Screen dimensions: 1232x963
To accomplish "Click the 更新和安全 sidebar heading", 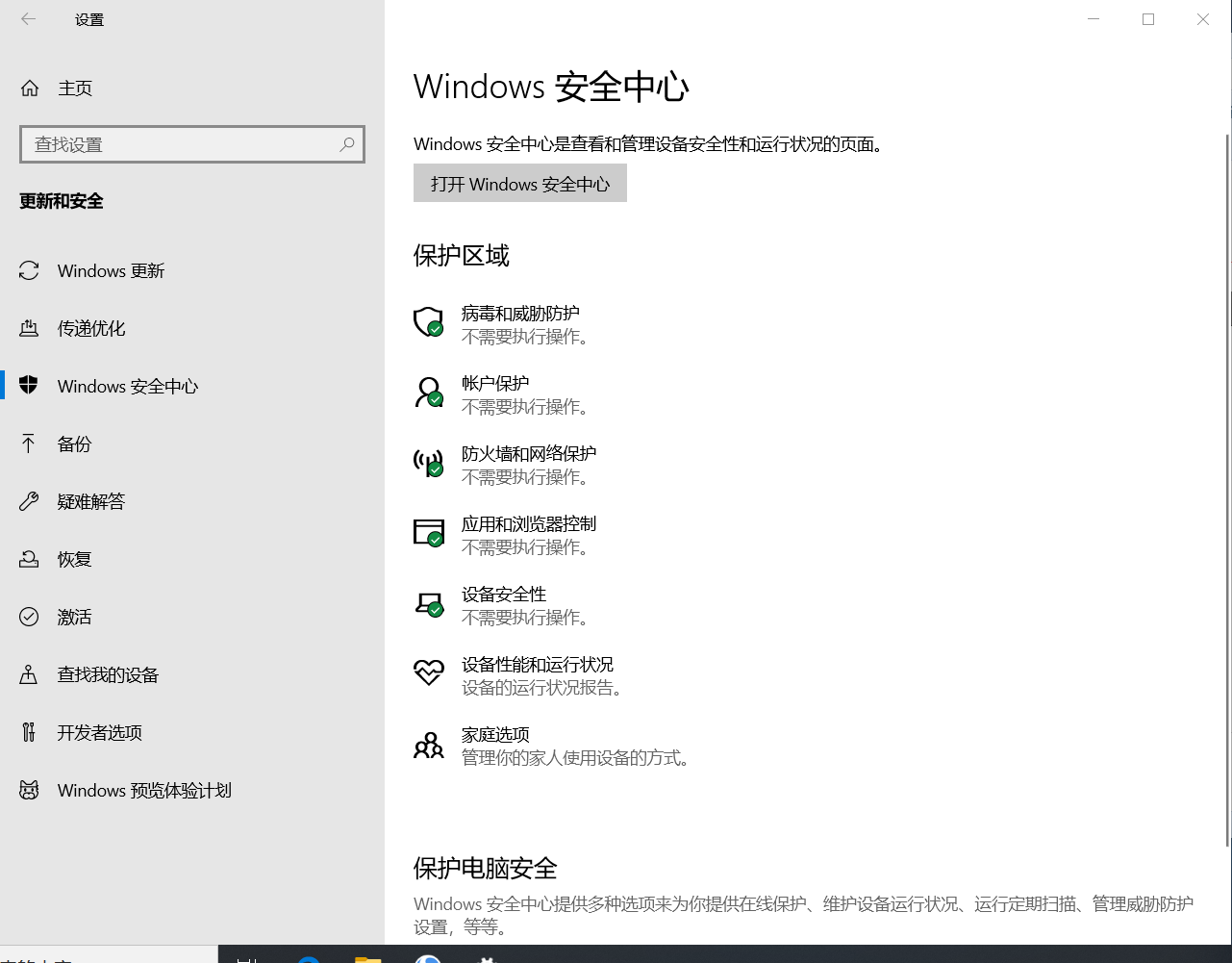I will [62, 201].
